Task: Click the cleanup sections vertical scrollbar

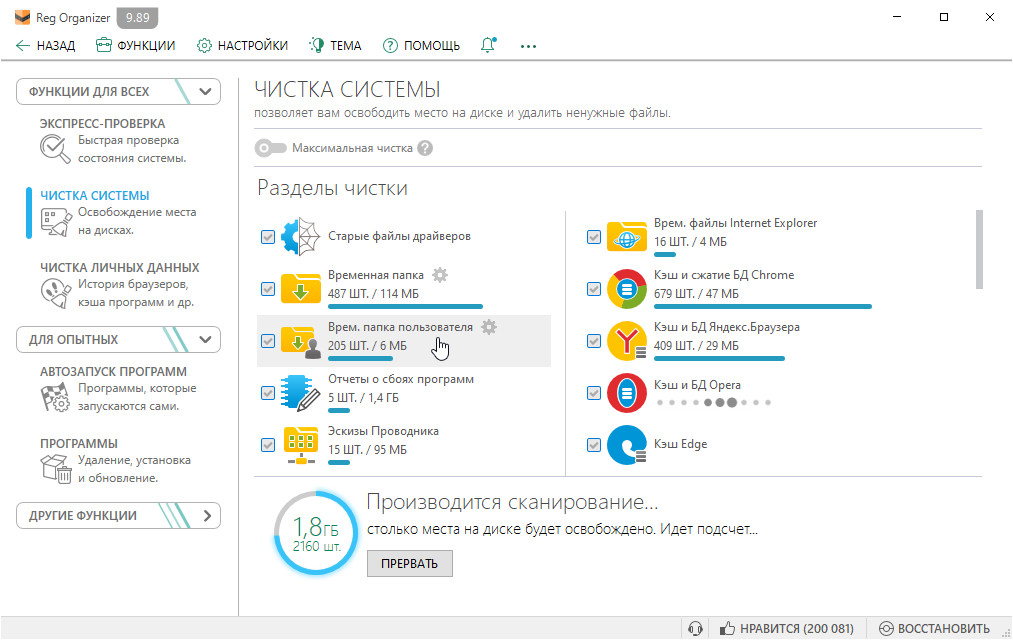Action: pyautogui.click(x=978, y=250)
